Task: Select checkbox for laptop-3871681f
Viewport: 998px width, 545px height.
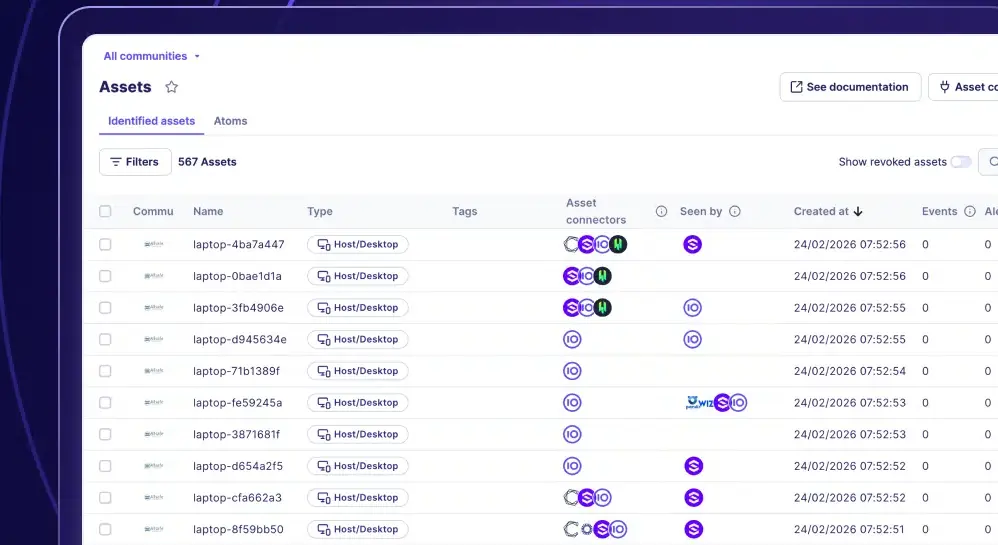Action: tap(105, 434)
